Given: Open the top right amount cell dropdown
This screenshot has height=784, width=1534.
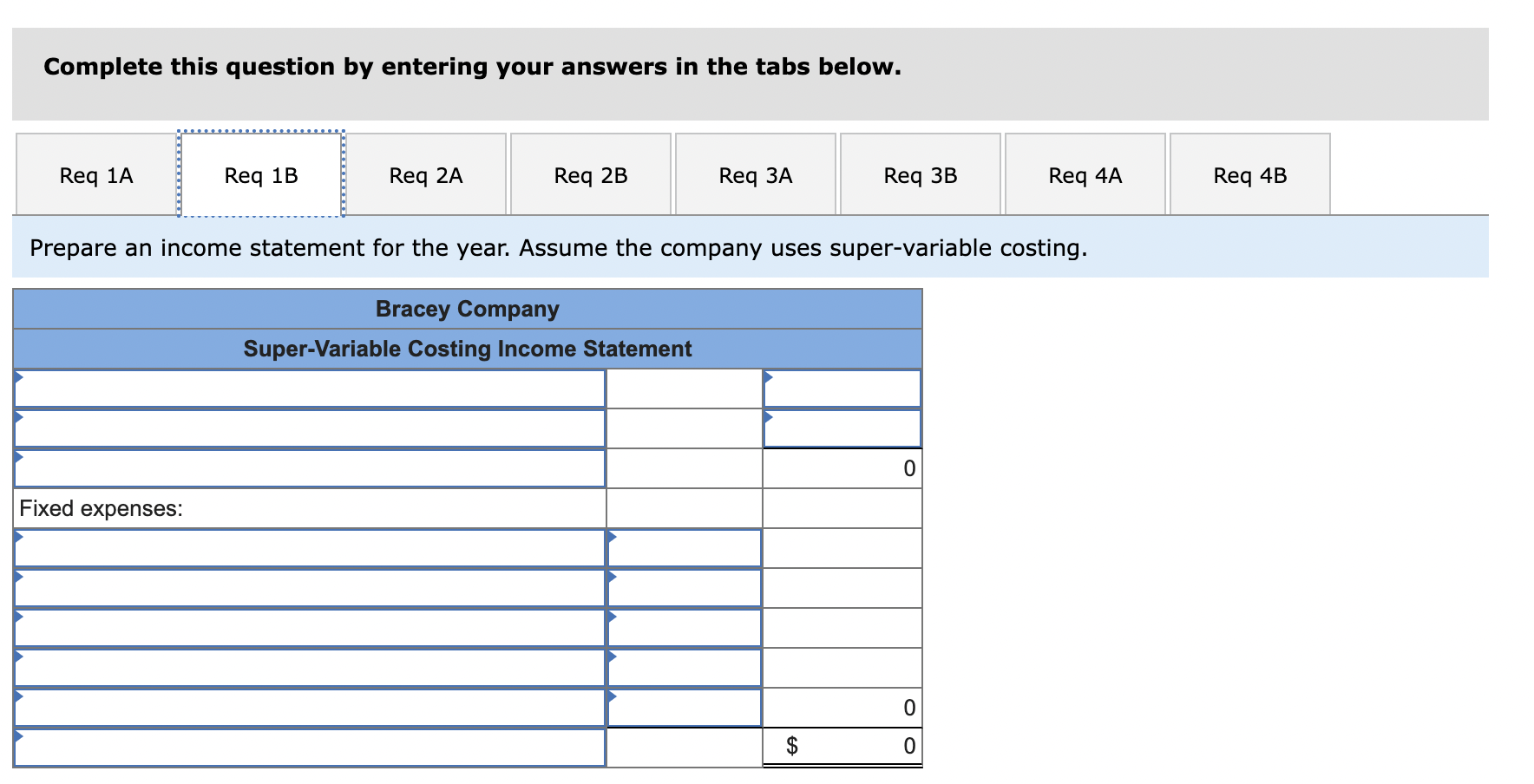Looking at the screenshot, I should coord(841,388).
